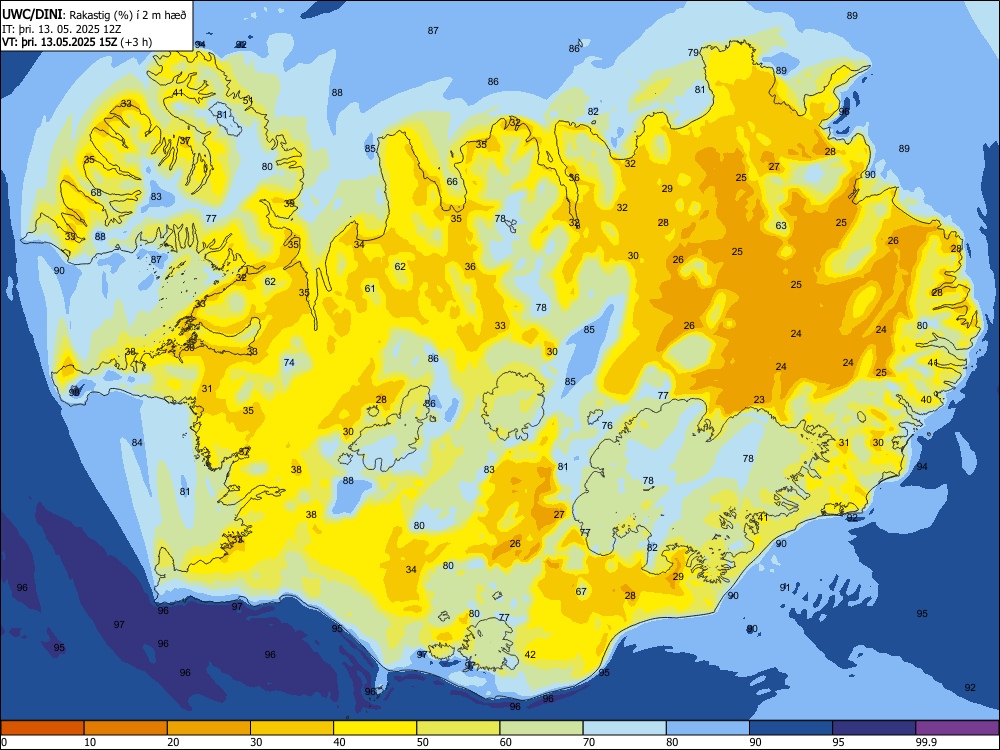The height and width of the screenshot is (750, 1000).
Task: Click the legend scale label '10'
Action: (x=91, y=742)
